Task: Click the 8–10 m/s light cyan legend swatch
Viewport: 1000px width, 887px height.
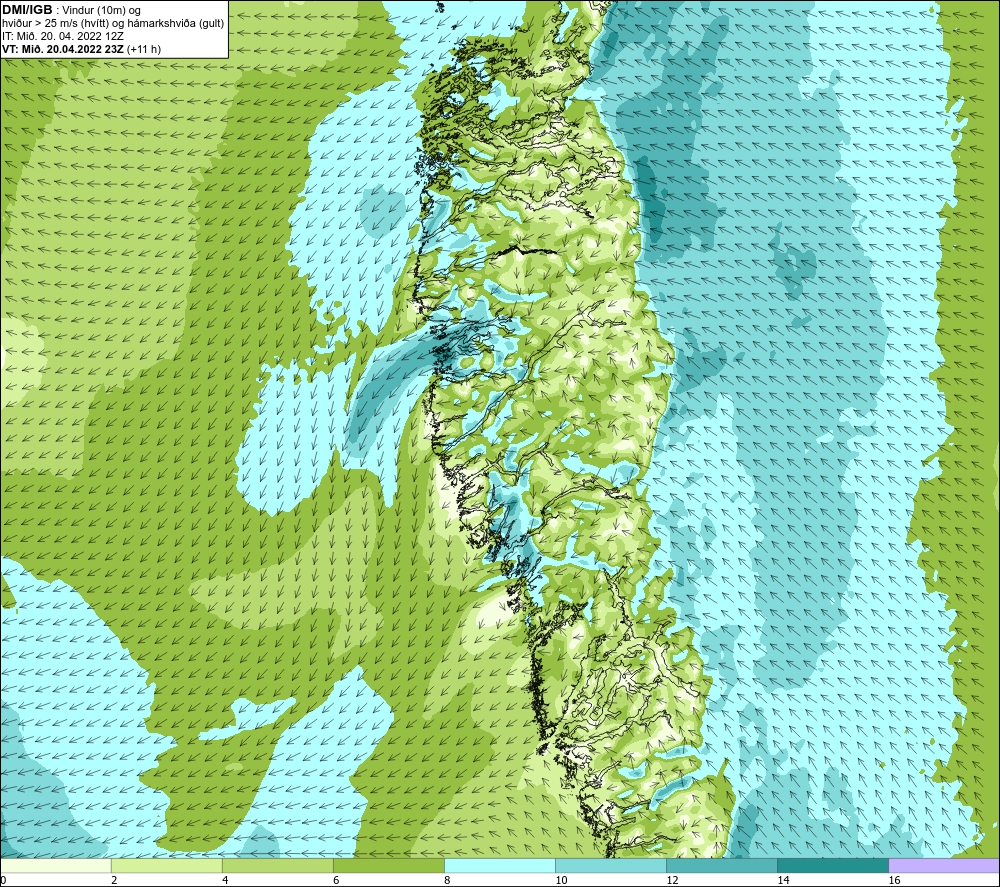Action: click(500, 865)
